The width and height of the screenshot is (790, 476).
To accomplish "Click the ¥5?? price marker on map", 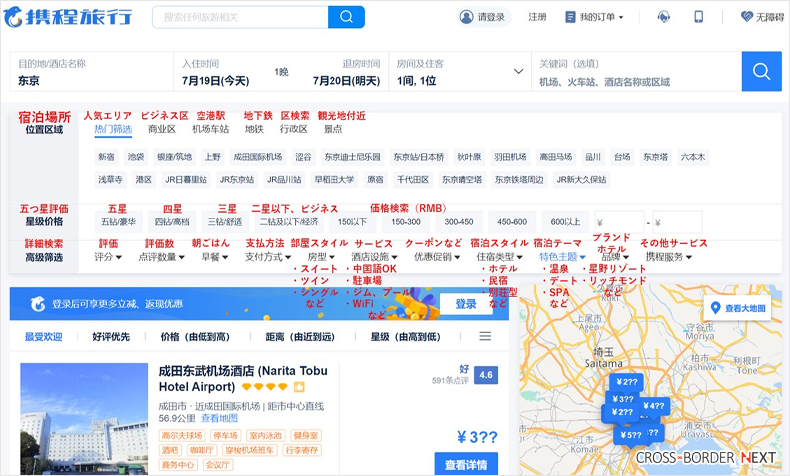I will point(630,435).
